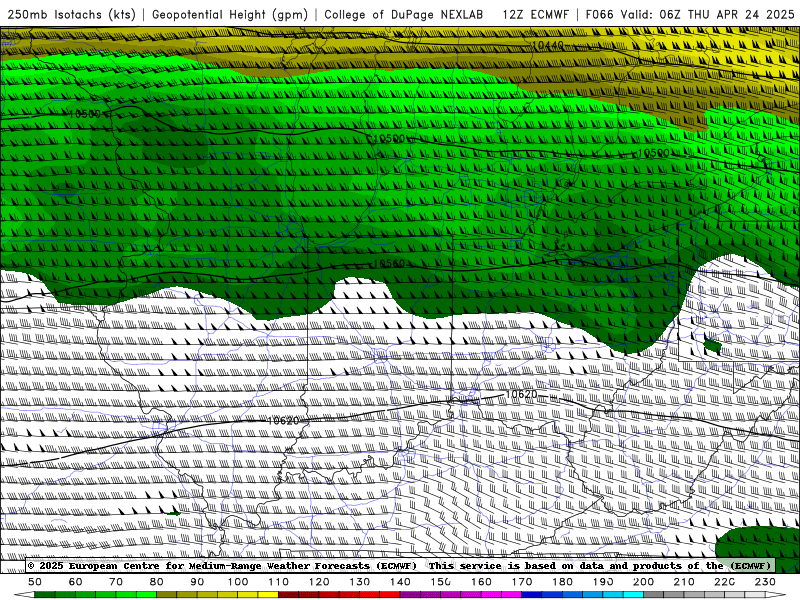The width and height of the screenshot is (800, 600).
Task: Select the 180 knot color scale label
Action: coord(562,582)
